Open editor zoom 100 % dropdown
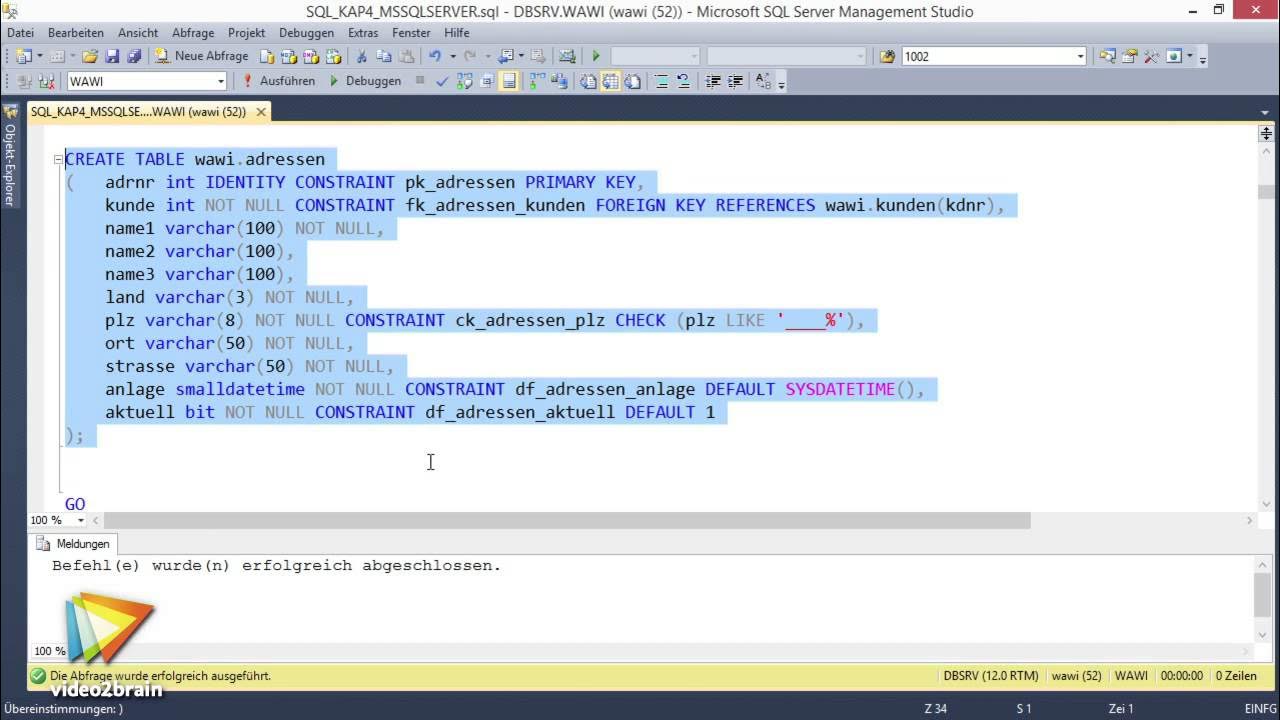 (81, 520)
